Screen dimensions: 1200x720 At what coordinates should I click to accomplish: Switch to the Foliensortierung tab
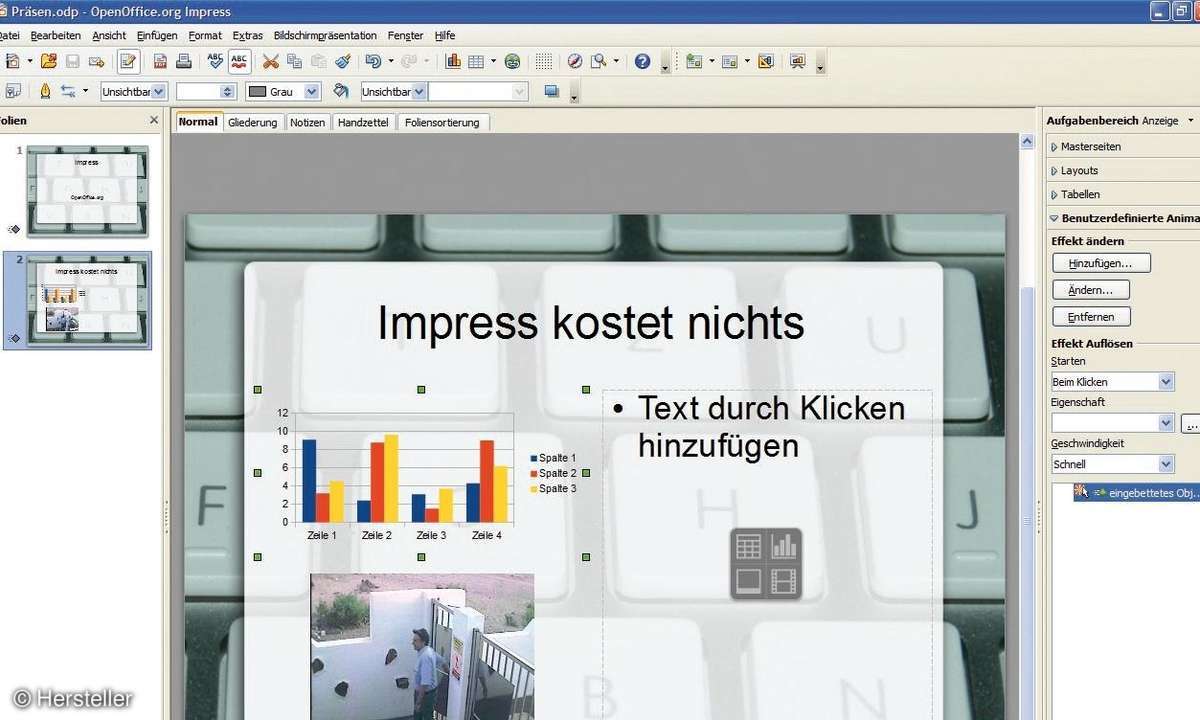(x=442, y=122)
